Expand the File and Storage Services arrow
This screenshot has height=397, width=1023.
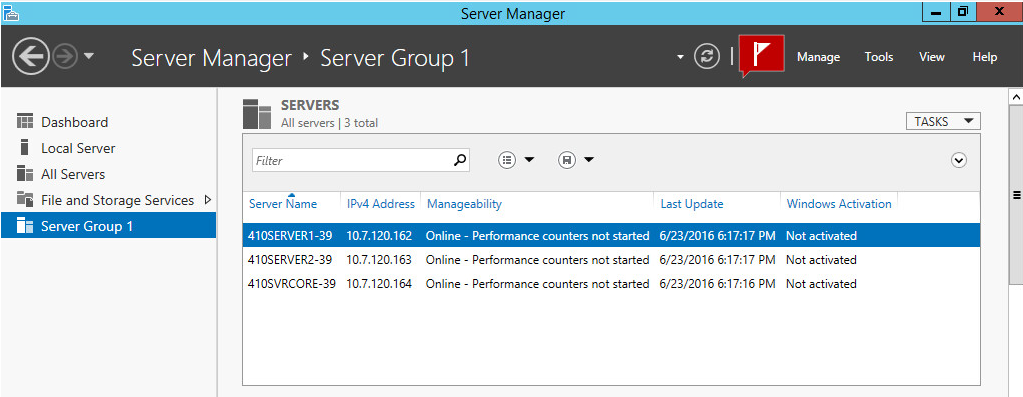click(x=208, y=199)
